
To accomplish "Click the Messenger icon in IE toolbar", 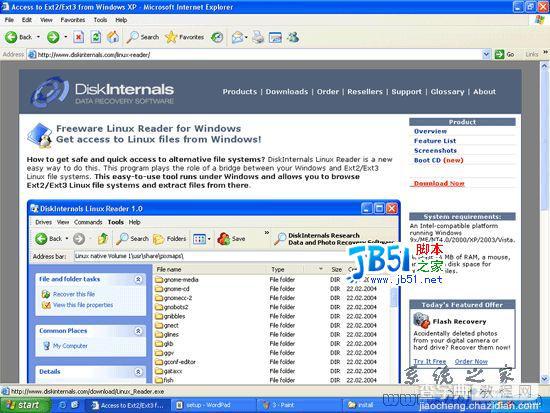I will coord(293,37).
